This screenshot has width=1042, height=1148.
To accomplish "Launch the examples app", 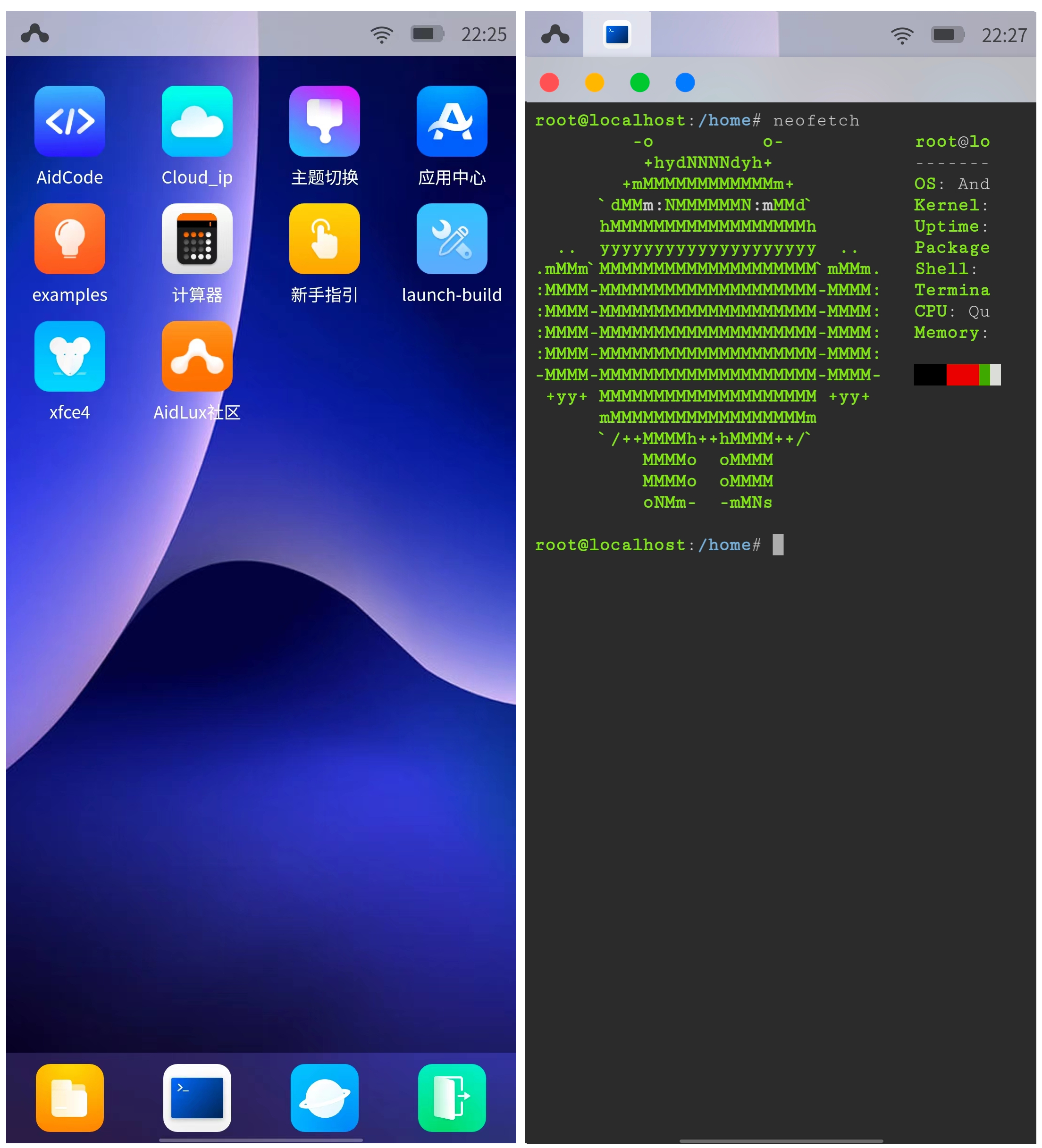I will tap(69, 239).
